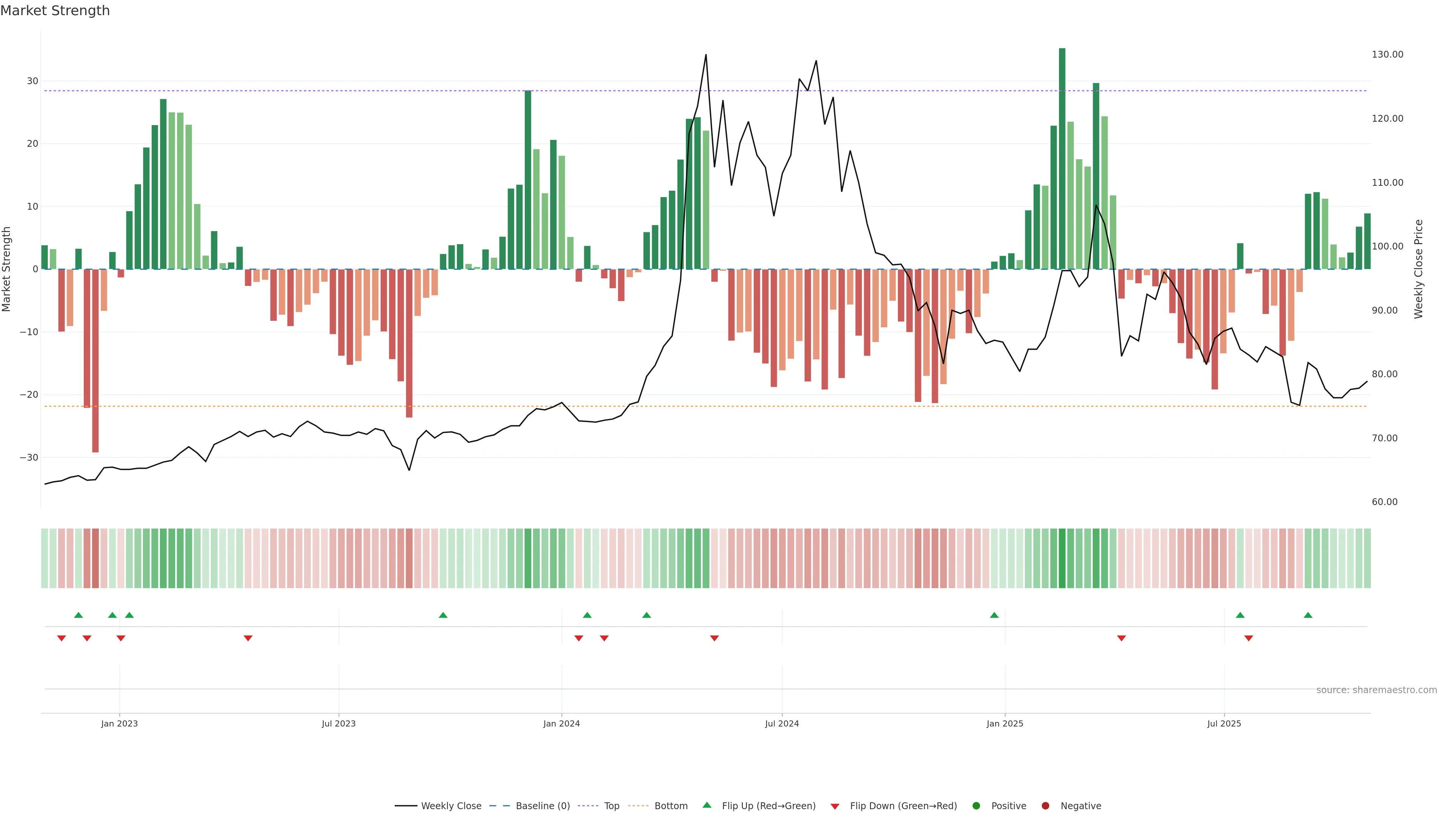Click the Market Strength chart title
This screenshot has height=819, width=1456.
coord(55,11)
